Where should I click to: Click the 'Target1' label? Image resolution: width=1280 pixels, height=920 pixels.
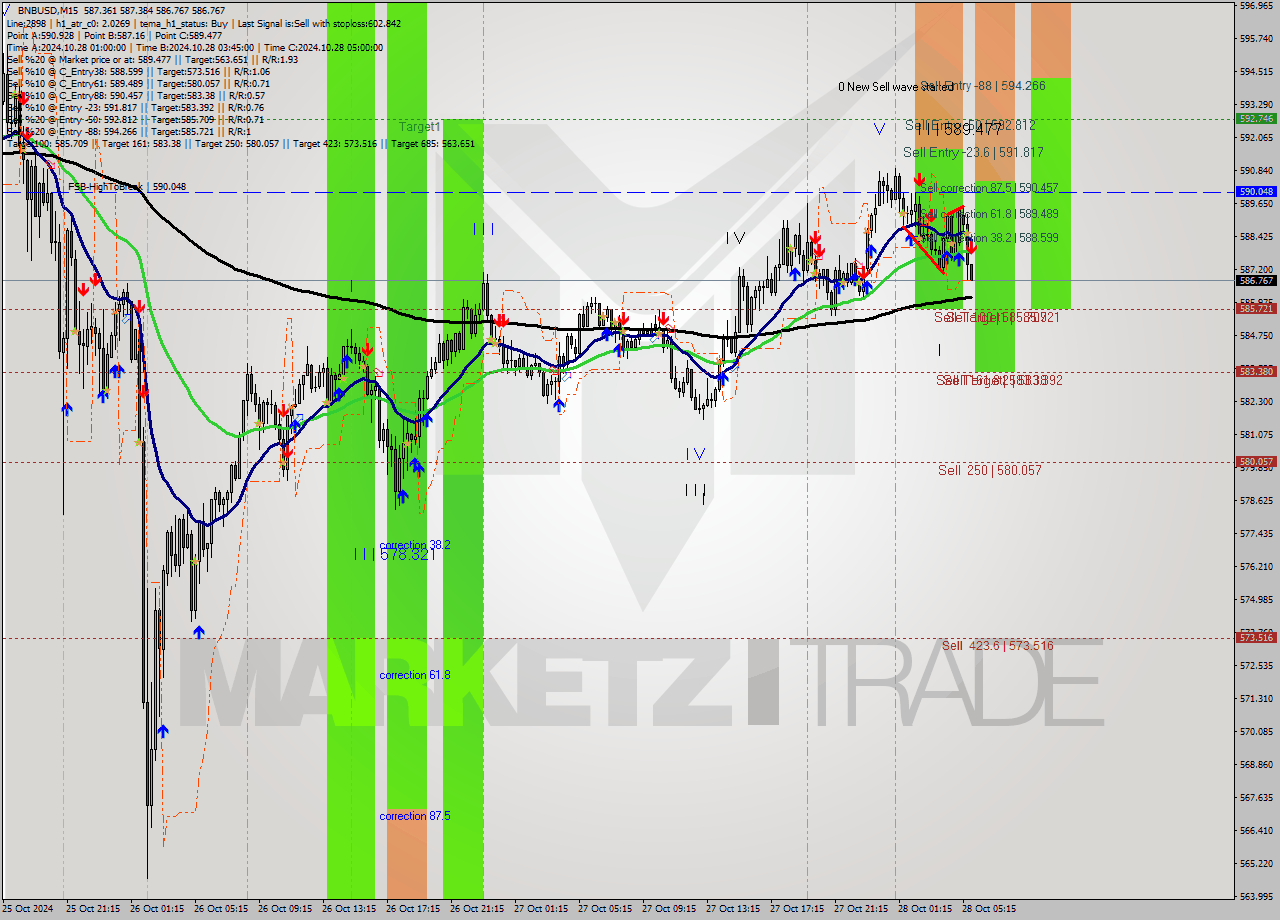pyautogui.click(x=420, y=127)
